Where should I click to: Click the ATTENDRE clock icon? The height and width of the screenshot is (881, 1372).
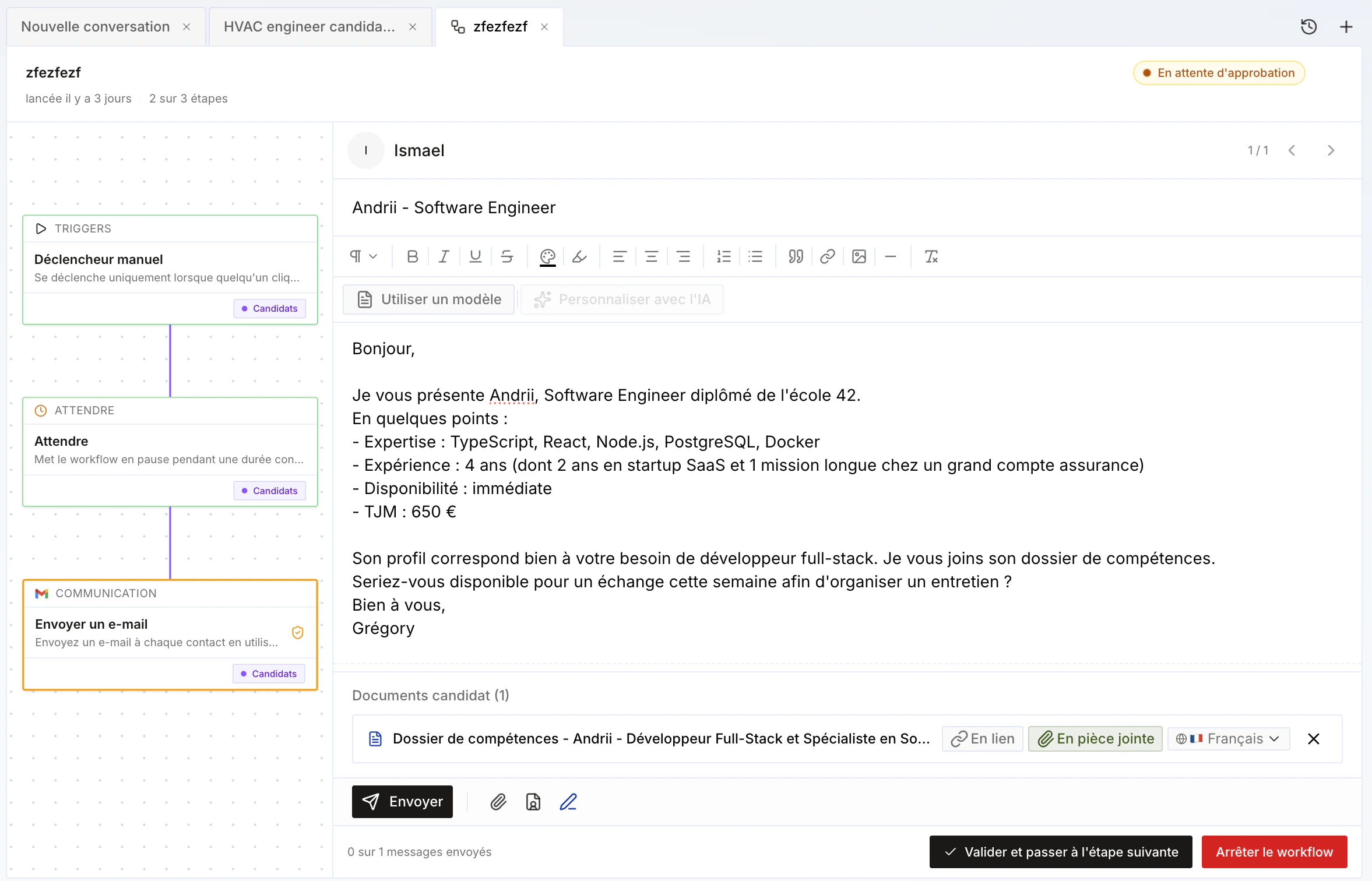(x=41, y=410)
